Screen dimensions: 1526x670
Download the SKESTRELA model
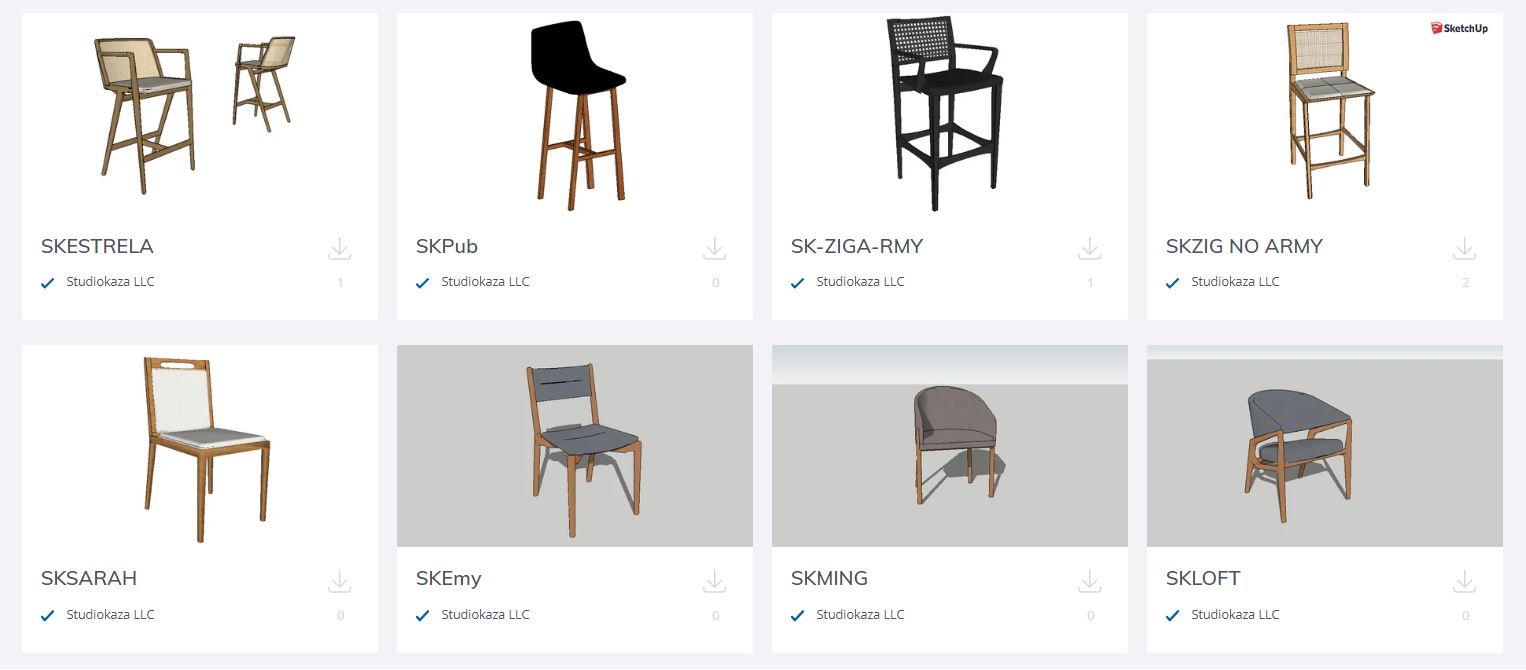click(340, 248)
